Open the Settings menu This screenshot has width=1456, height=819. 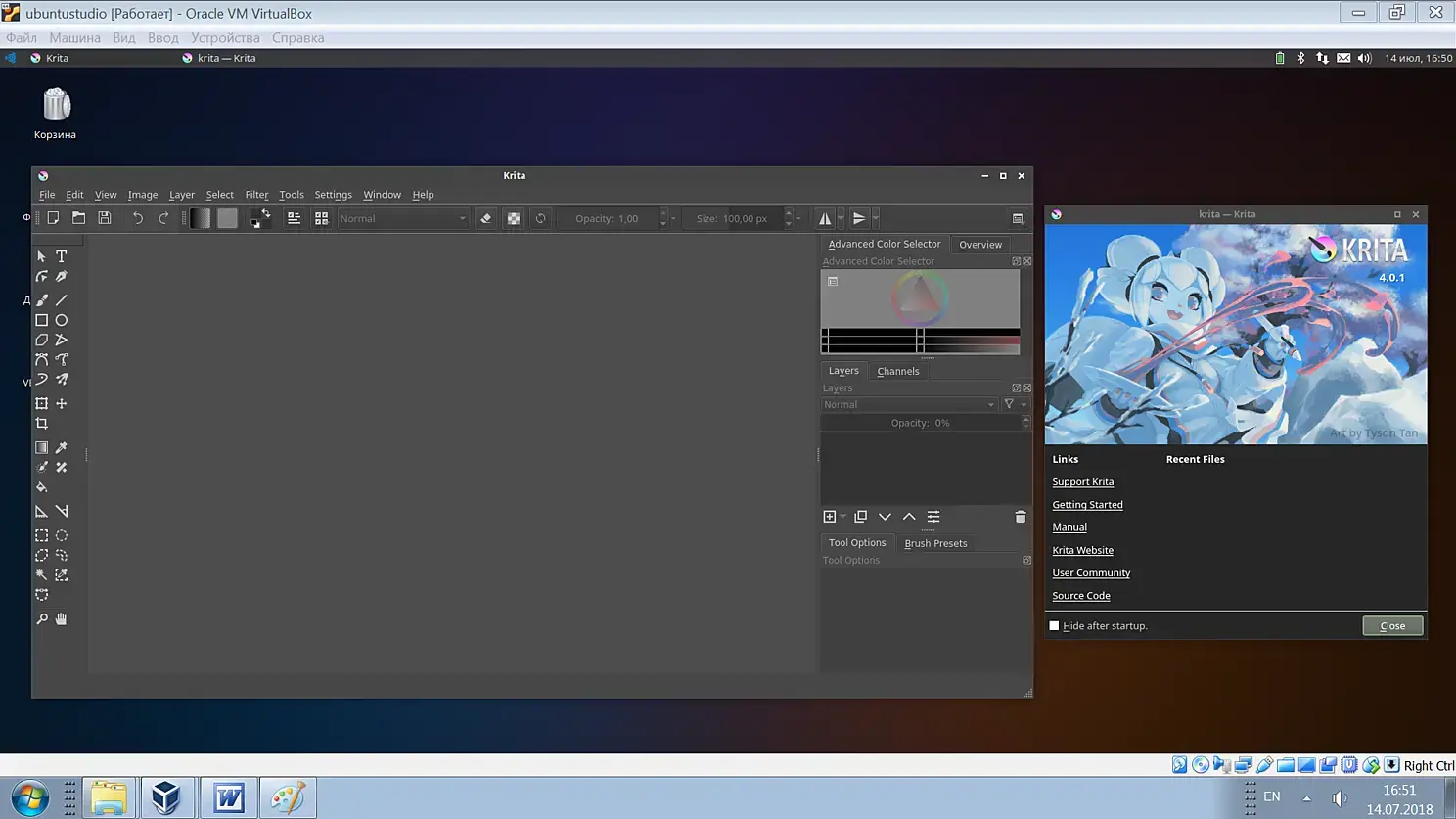[333, 195]
